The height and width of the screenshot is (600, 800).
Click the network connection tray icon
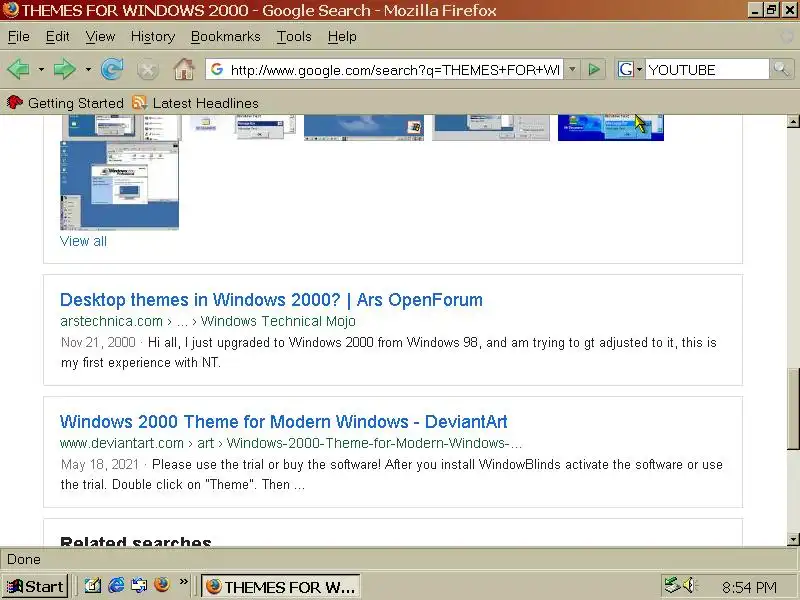tap(673, 585)
